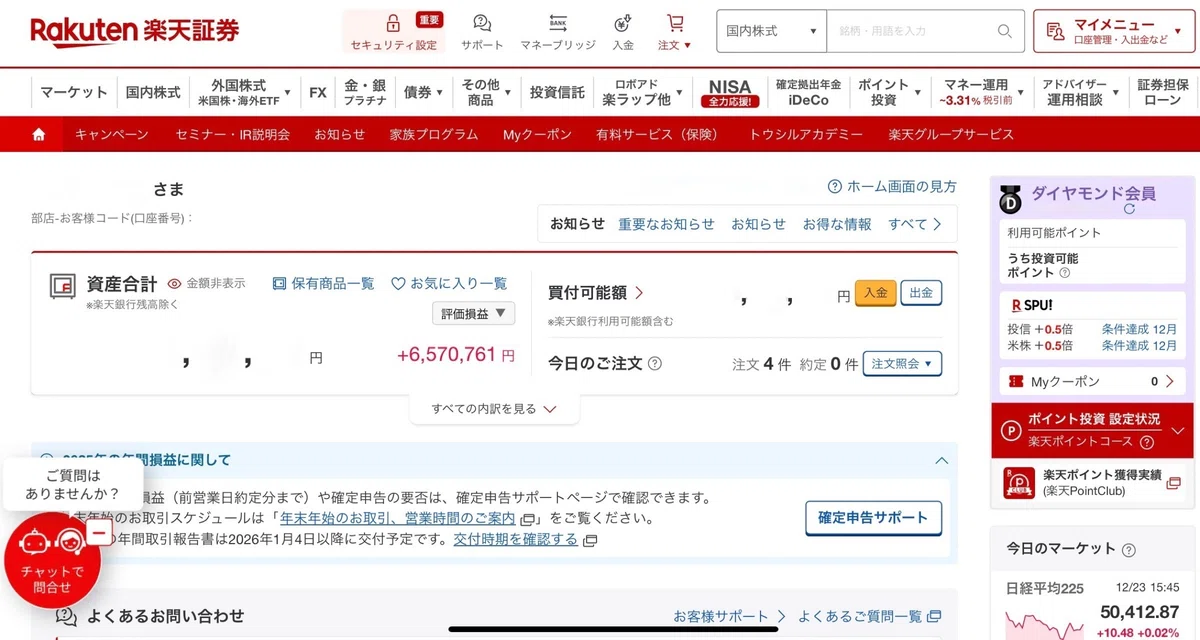Open the 債券 menu dropdown
The width and height of the screenshot is (1200, 640).
pyautogui.click(x=424, y=92)
